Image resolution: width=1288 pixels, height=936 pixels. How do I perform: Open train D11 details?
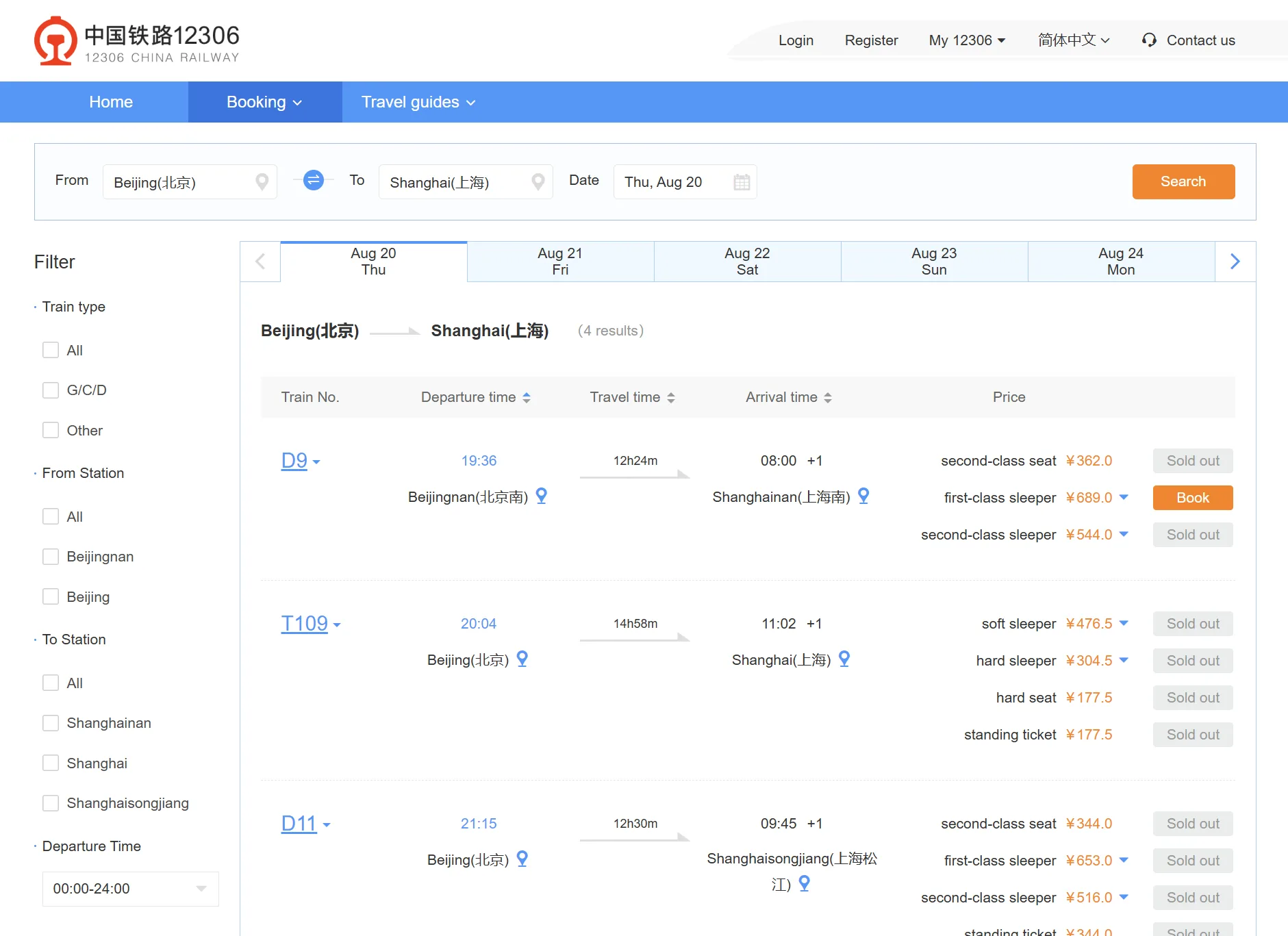click(x=299, y=824)
